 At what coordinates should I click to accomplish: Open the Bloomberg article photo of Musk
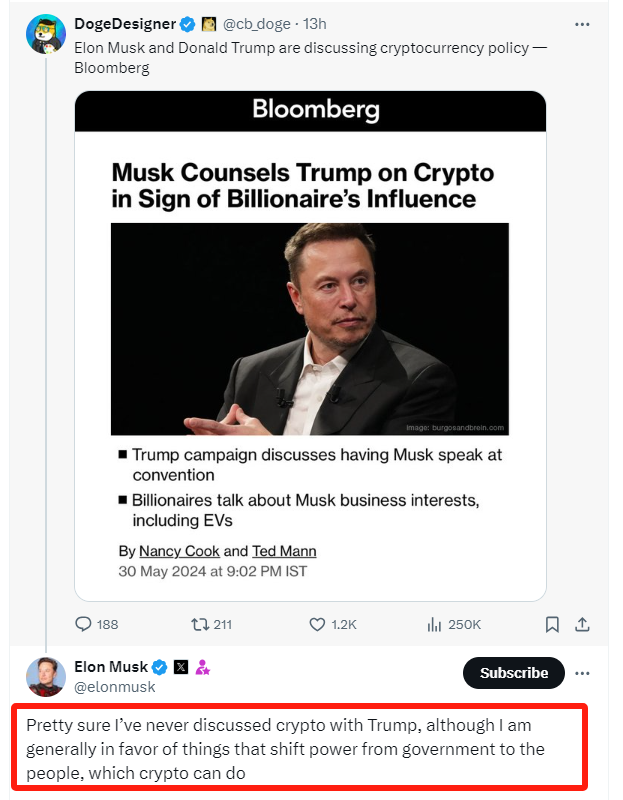pyautogui.click(x=309, y=328)
